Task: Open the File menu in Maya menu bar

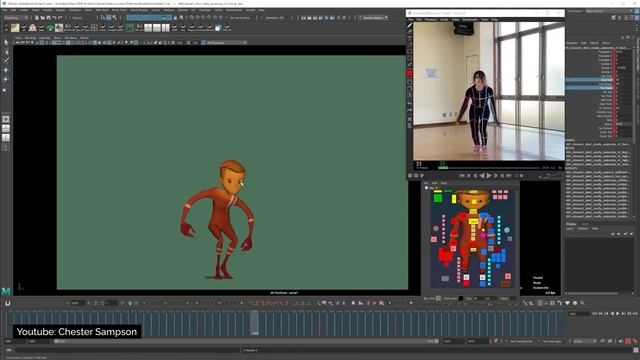Action: pos(4,10)
